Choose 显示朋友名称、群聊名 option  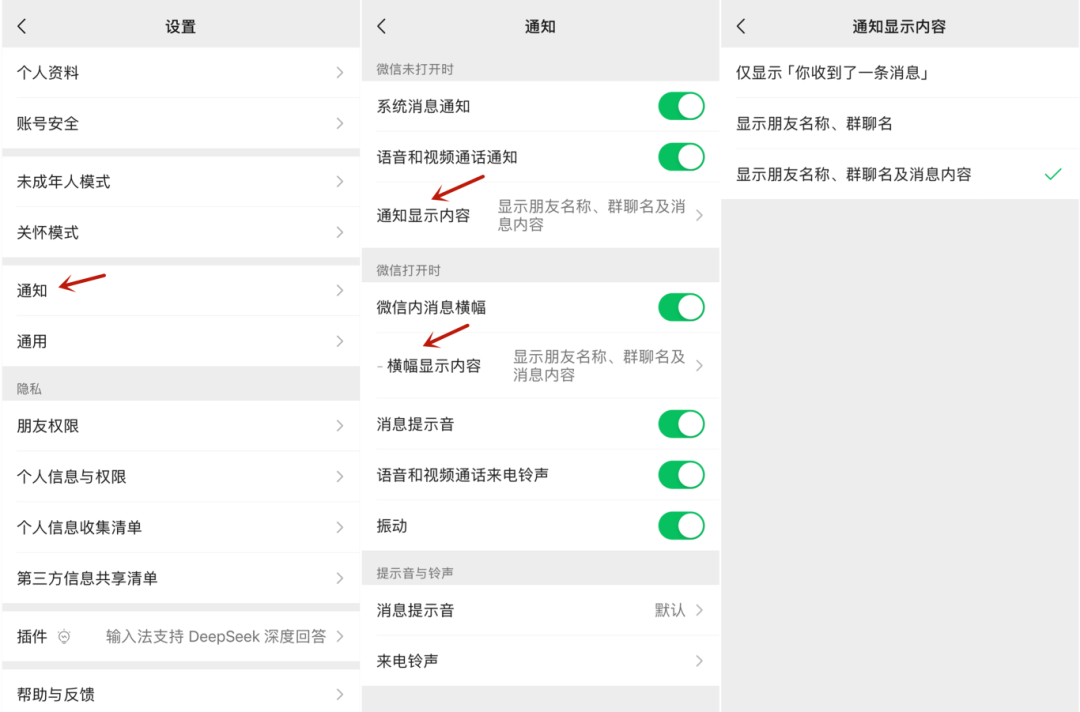(900, 124)
